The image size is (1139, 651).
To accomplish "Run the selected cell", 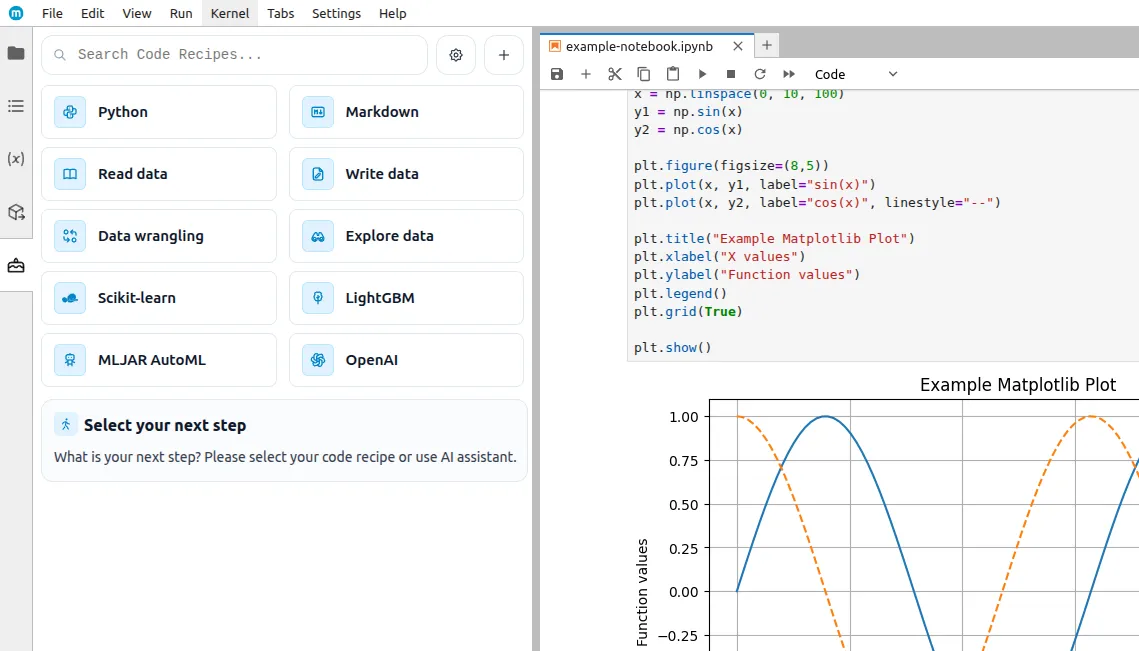I will (702, 74).
